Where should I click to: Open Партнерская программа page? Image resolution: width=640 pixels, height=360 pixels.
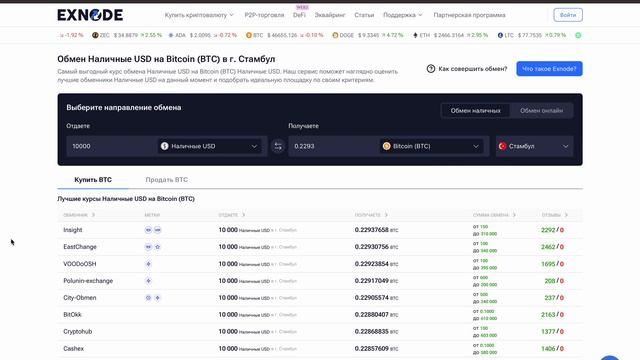pyautogui.click(x=469, y=15)
